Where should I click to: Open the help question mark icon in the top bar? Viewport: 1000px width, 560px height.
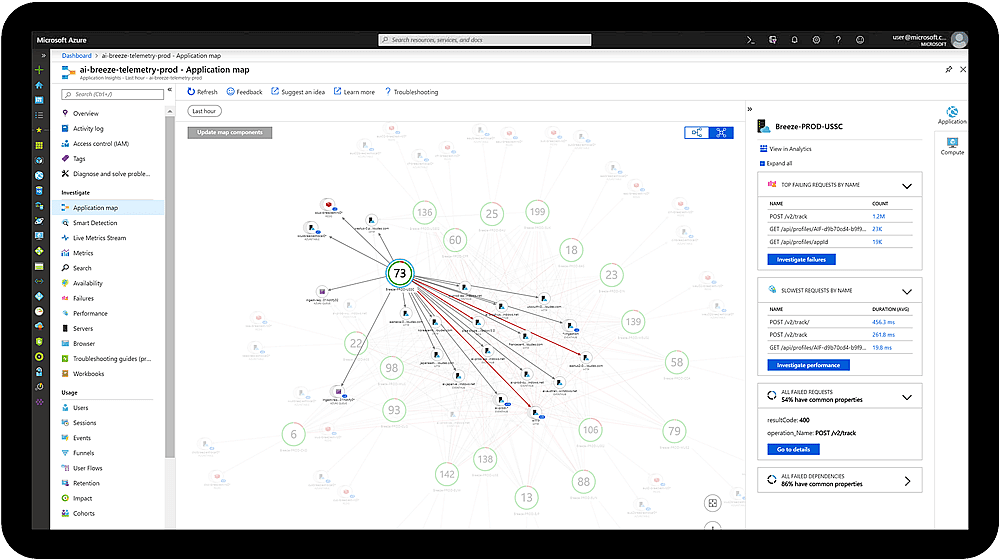pos(838,40)
